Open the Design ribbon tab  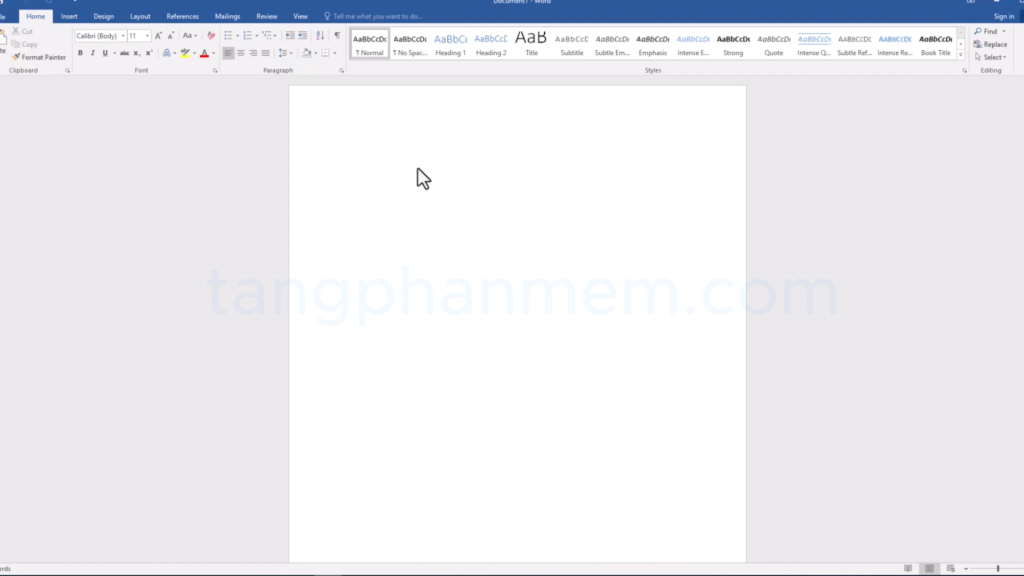pos(103,16)
